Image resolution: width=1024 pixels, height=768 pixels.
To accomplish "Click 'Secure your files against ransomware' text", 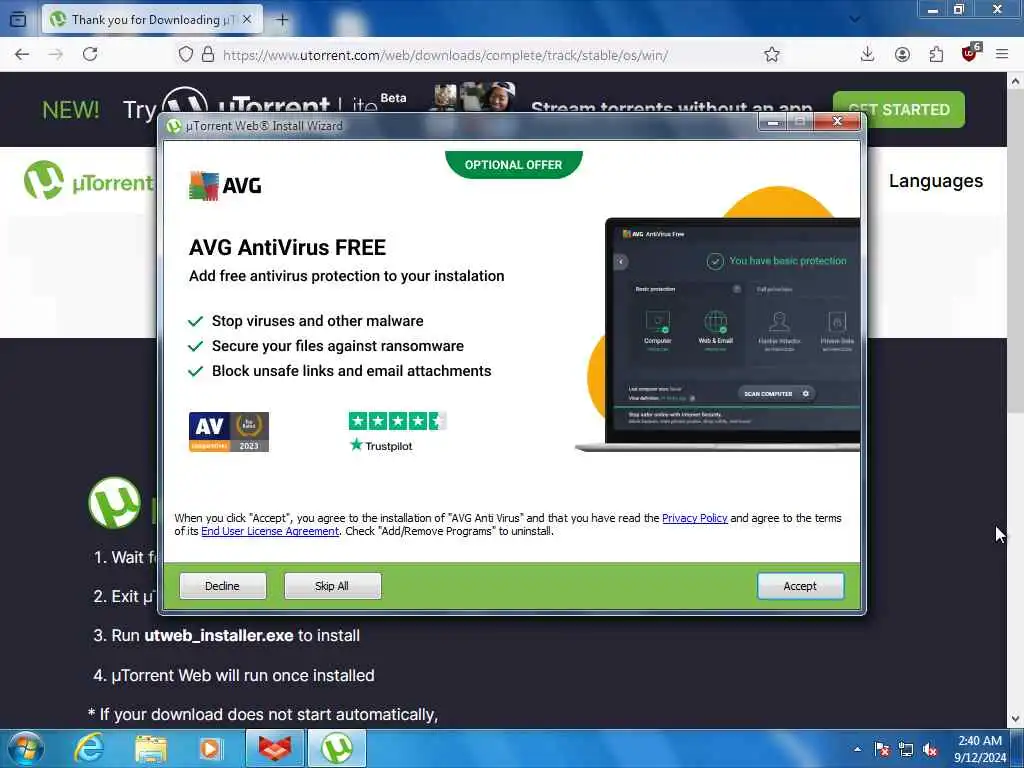I will coord(338,345).
